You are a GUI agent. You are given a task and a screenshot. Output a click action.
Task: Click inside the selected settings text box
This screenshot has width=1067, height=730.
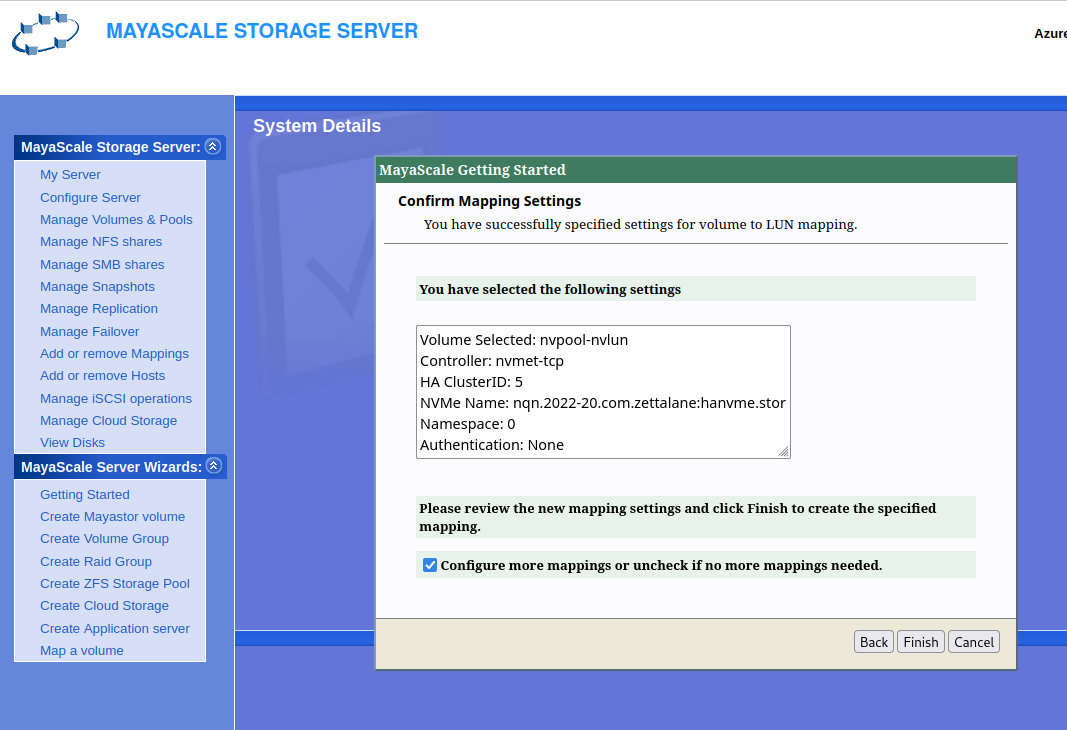602,391
